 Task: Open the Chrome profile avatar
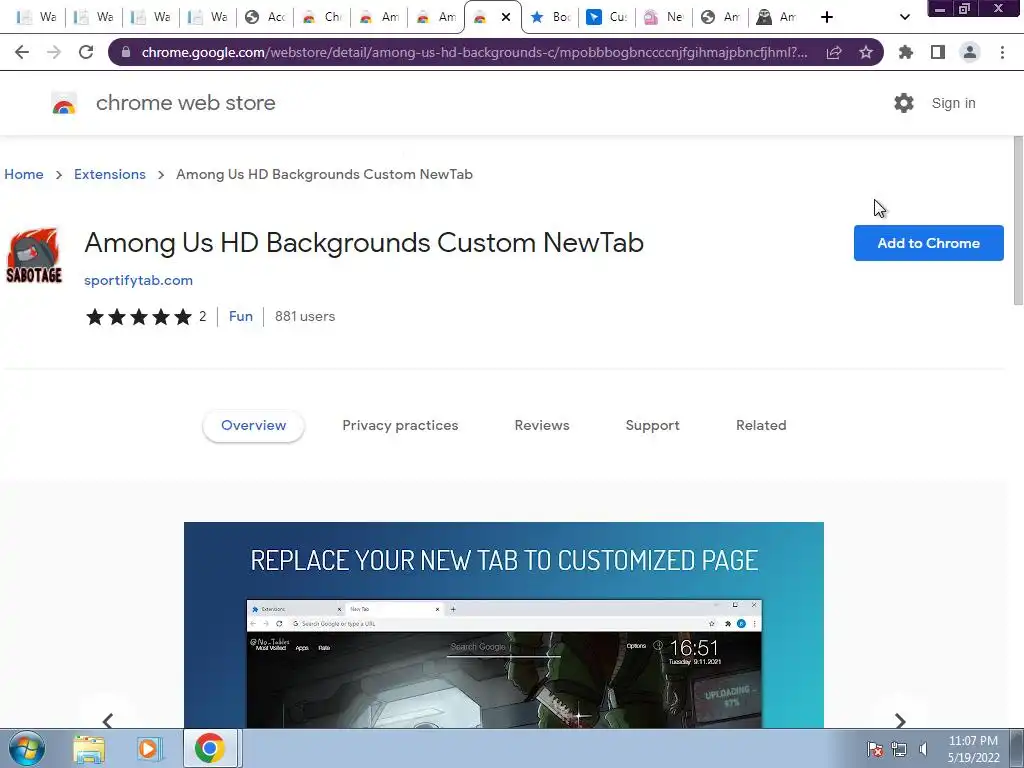coord(970,52)
